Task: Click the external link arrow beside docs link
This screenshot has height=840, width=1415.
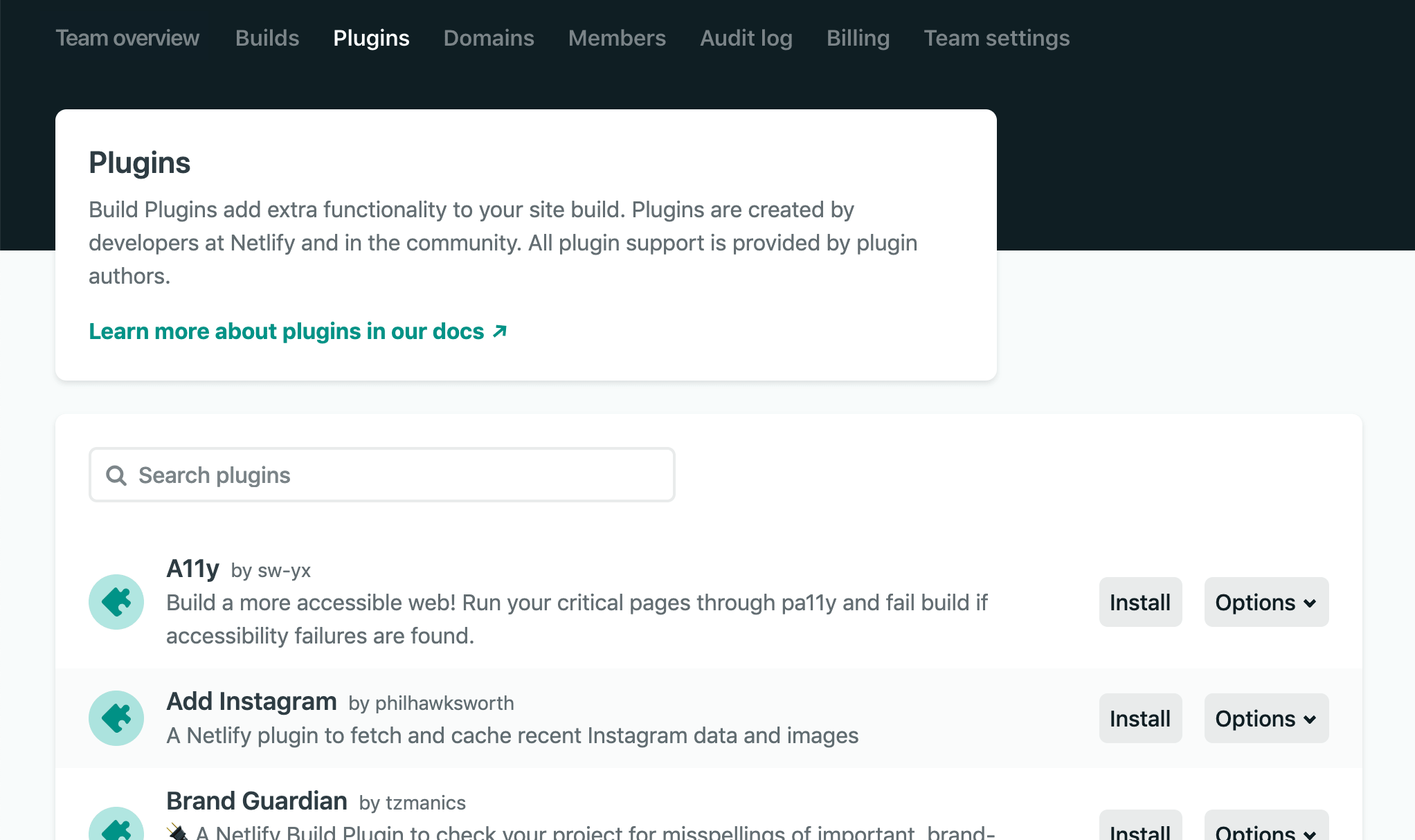Action: point(500,331)
